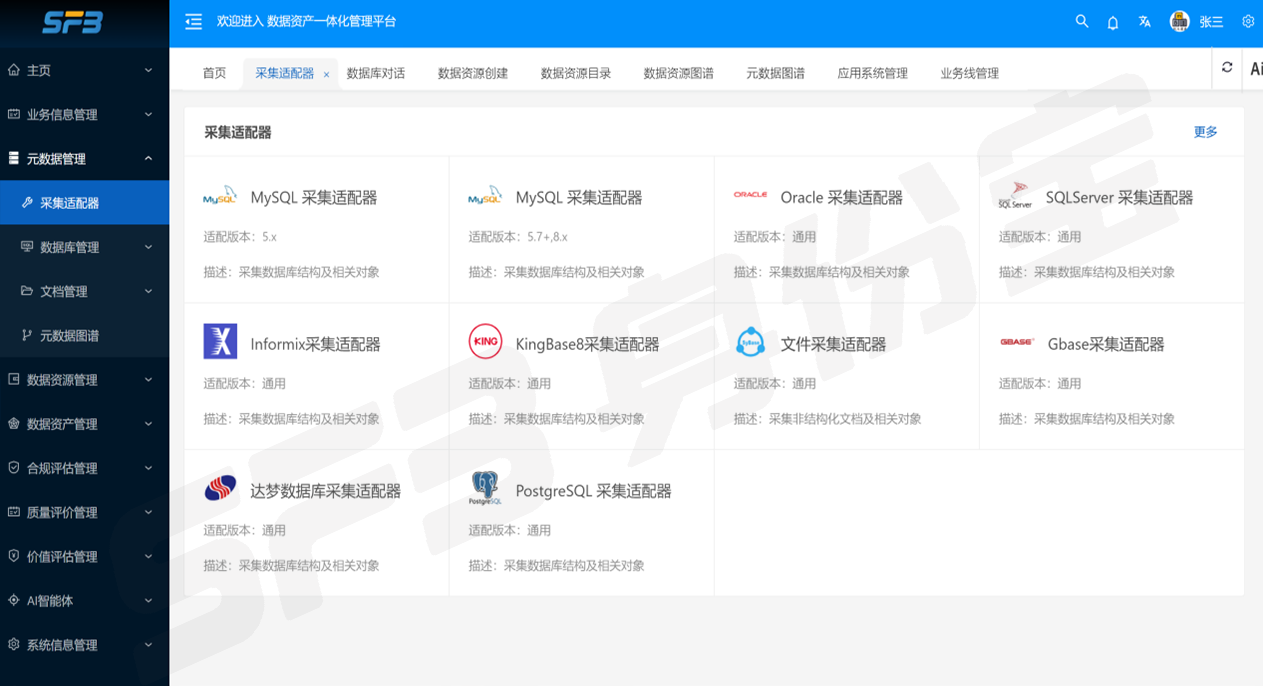
Task: Expand 质量评价管理 chevron
Action: click(x=148, y=512)
